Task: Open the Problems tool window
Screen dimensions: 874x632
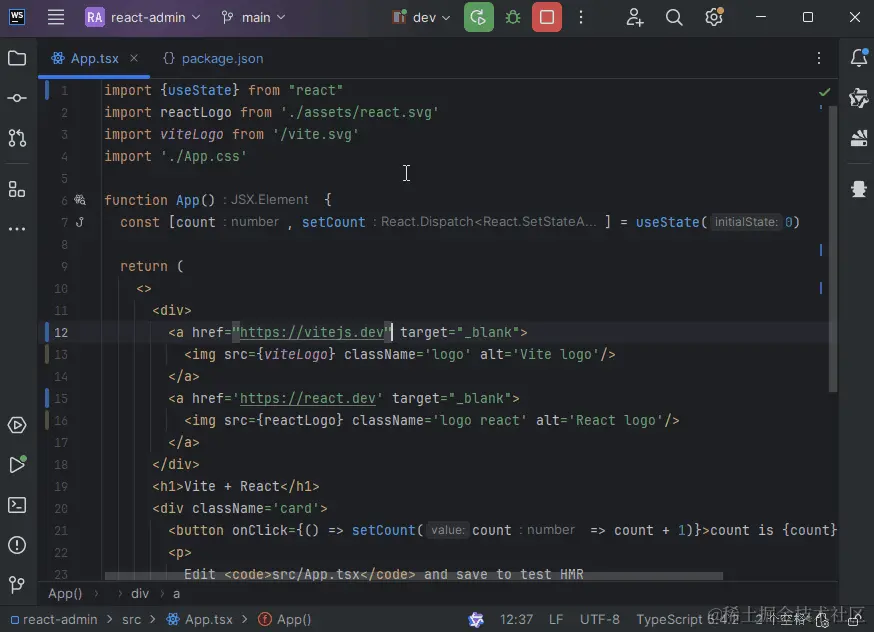Action: pos(17,545)
